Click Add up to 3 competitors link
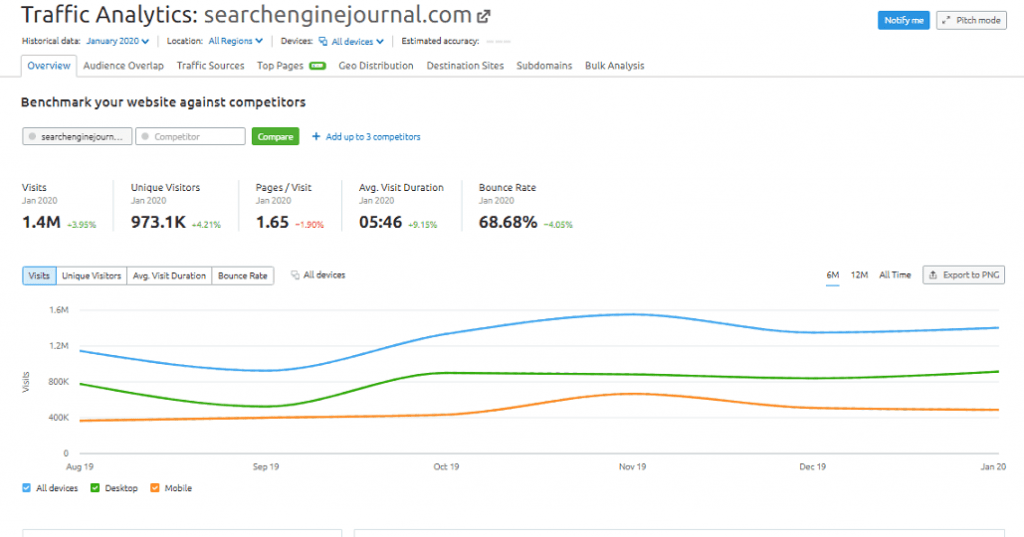This screenshot has width=1024, height=537. pyautogui.click(x=373, y=137)
